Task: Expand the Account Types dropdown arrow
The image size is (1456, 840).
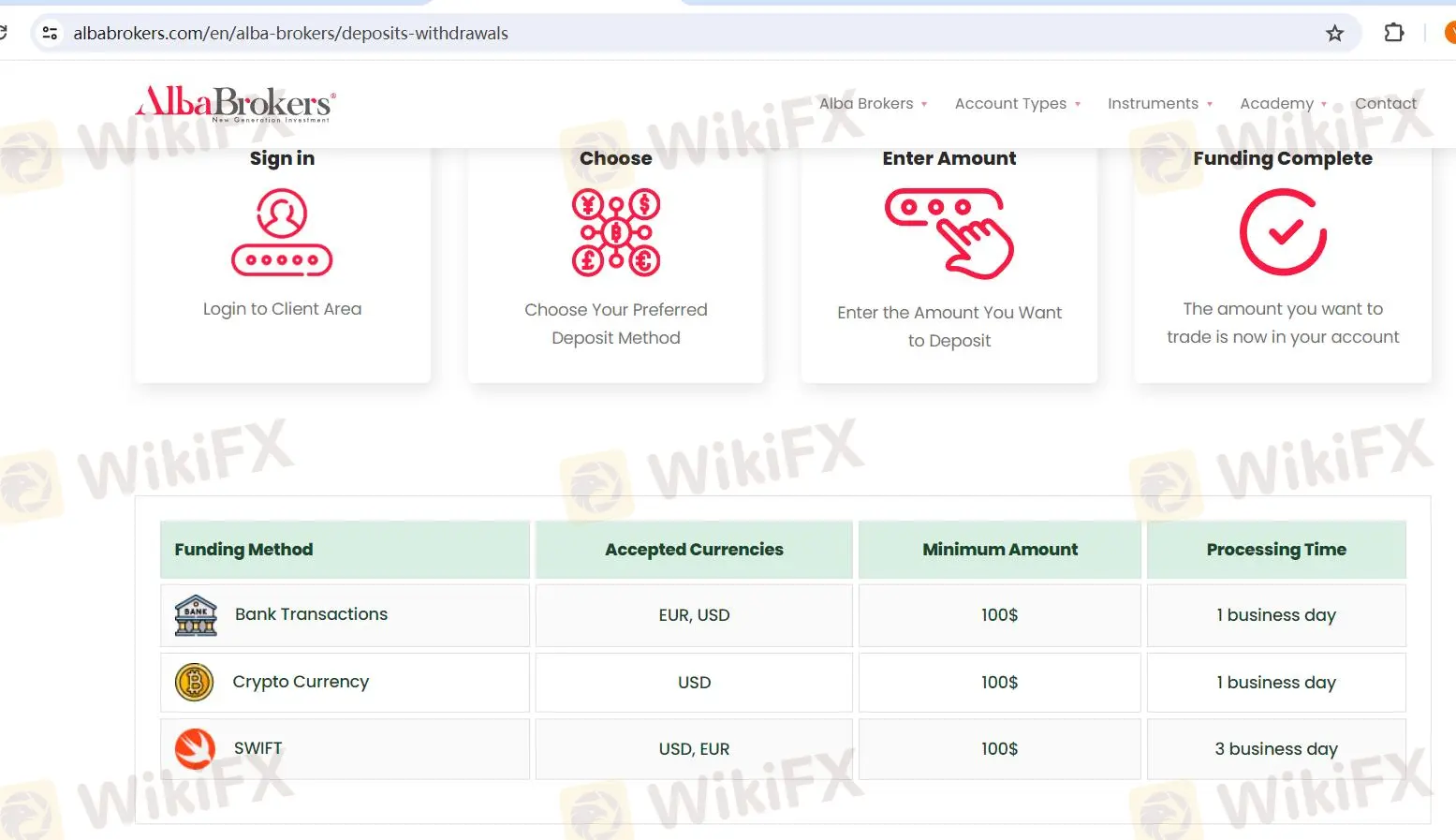Action: click(1078, 105)
